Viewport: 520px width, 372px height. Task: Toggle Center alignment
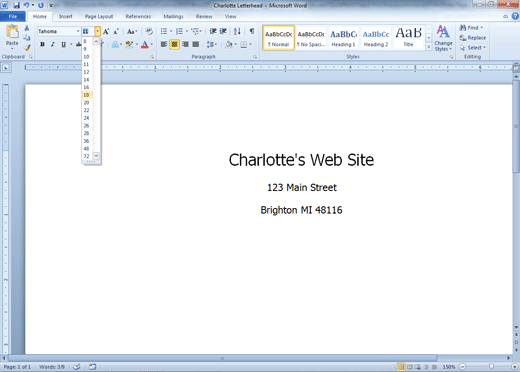(x=174, y=44)
